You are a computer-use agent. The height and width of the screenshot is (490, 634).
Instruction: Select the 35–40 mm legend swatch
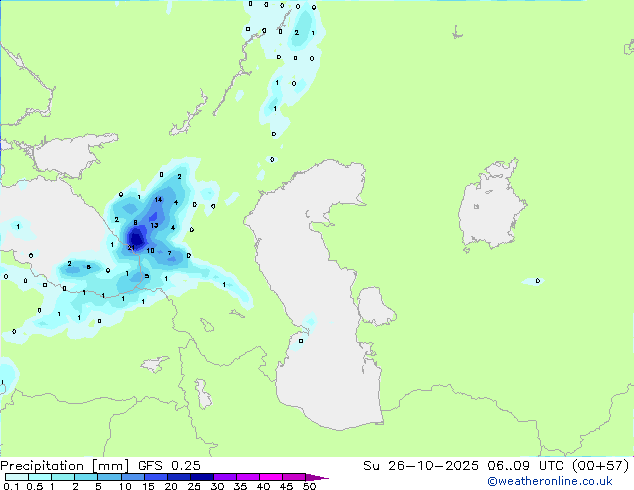(248, 477)
